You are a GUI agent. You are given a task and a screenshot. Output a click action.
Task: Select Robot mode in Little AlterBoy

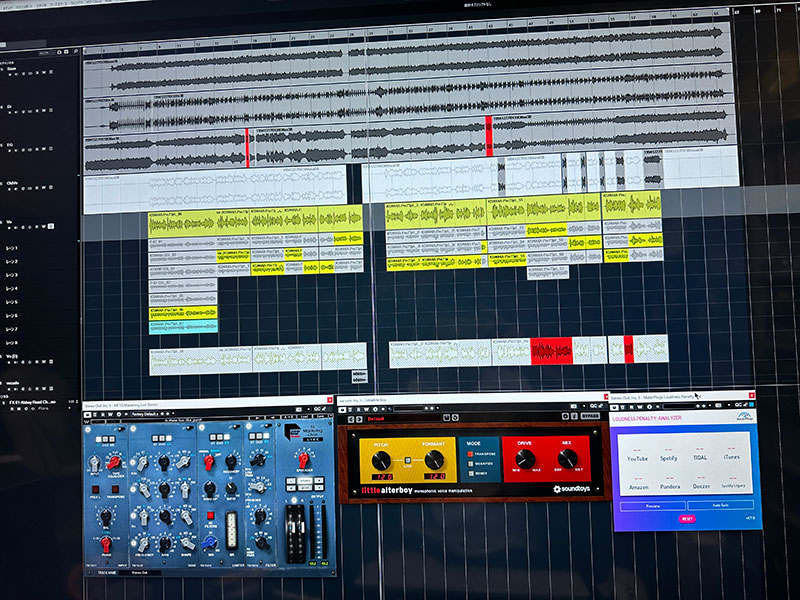(x=470, y=473)
